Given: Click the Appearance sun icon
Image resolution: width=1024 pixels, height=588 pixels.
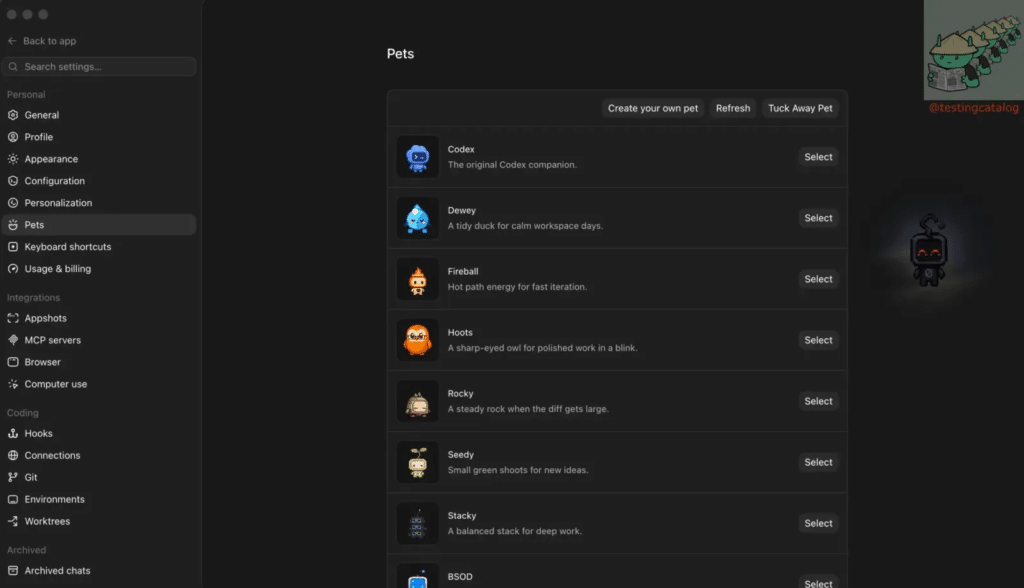Looking at the screenshot, I should click(13, 159).
